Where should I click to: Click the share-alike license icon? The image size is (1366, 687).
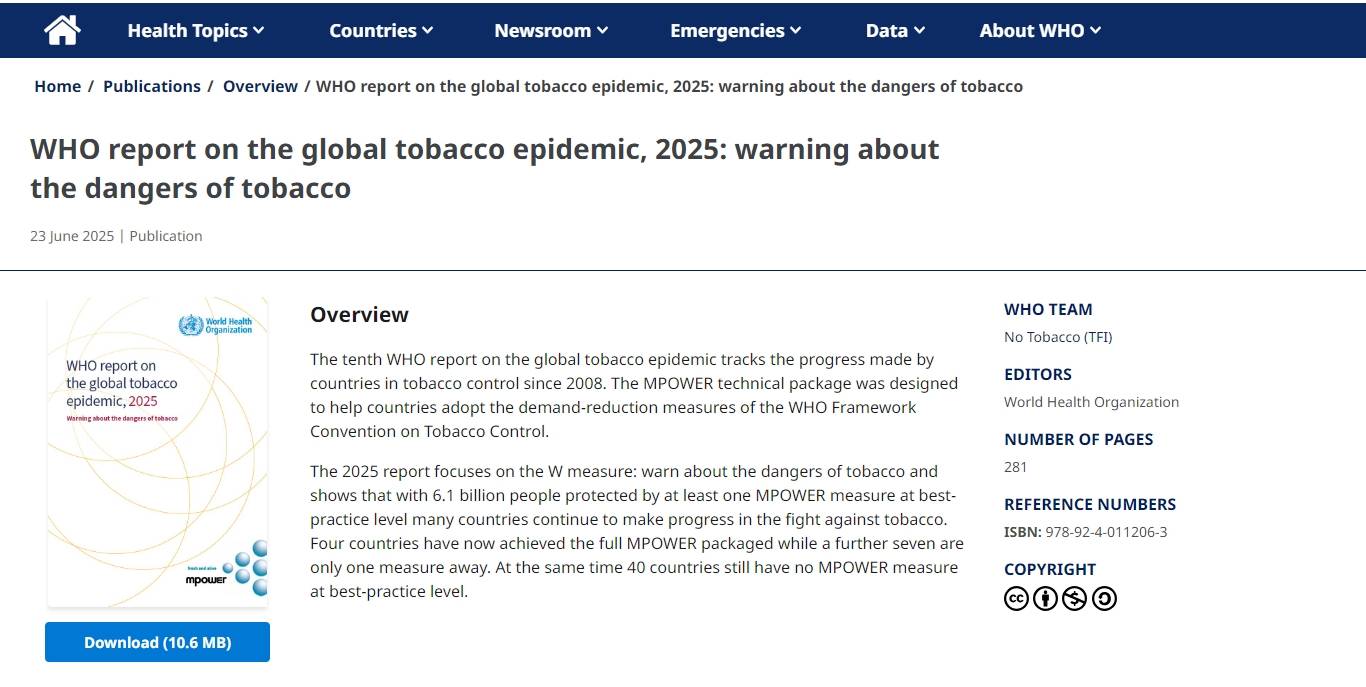1104,598
